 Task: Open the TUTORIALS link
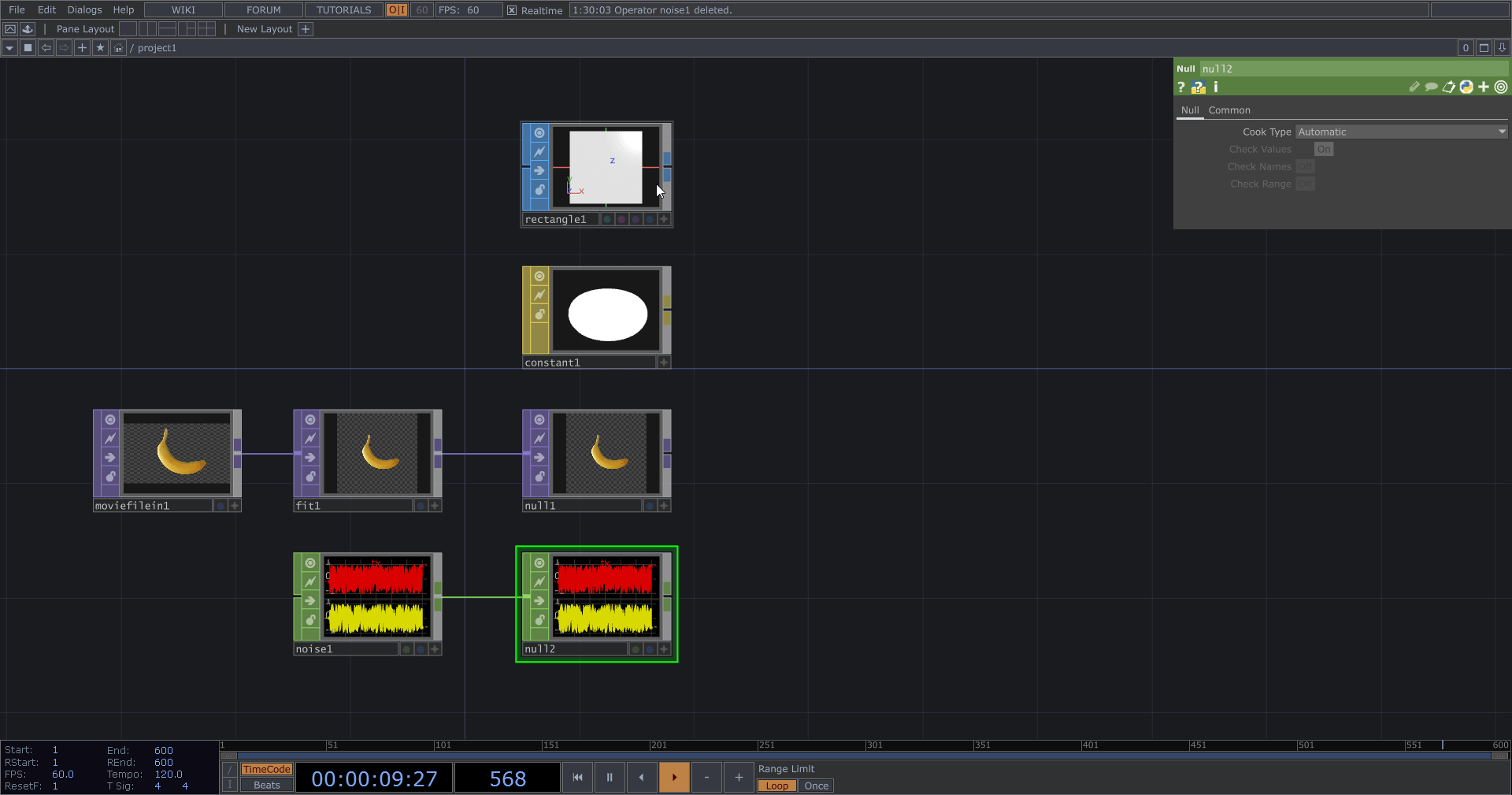(x=343, y=10)
